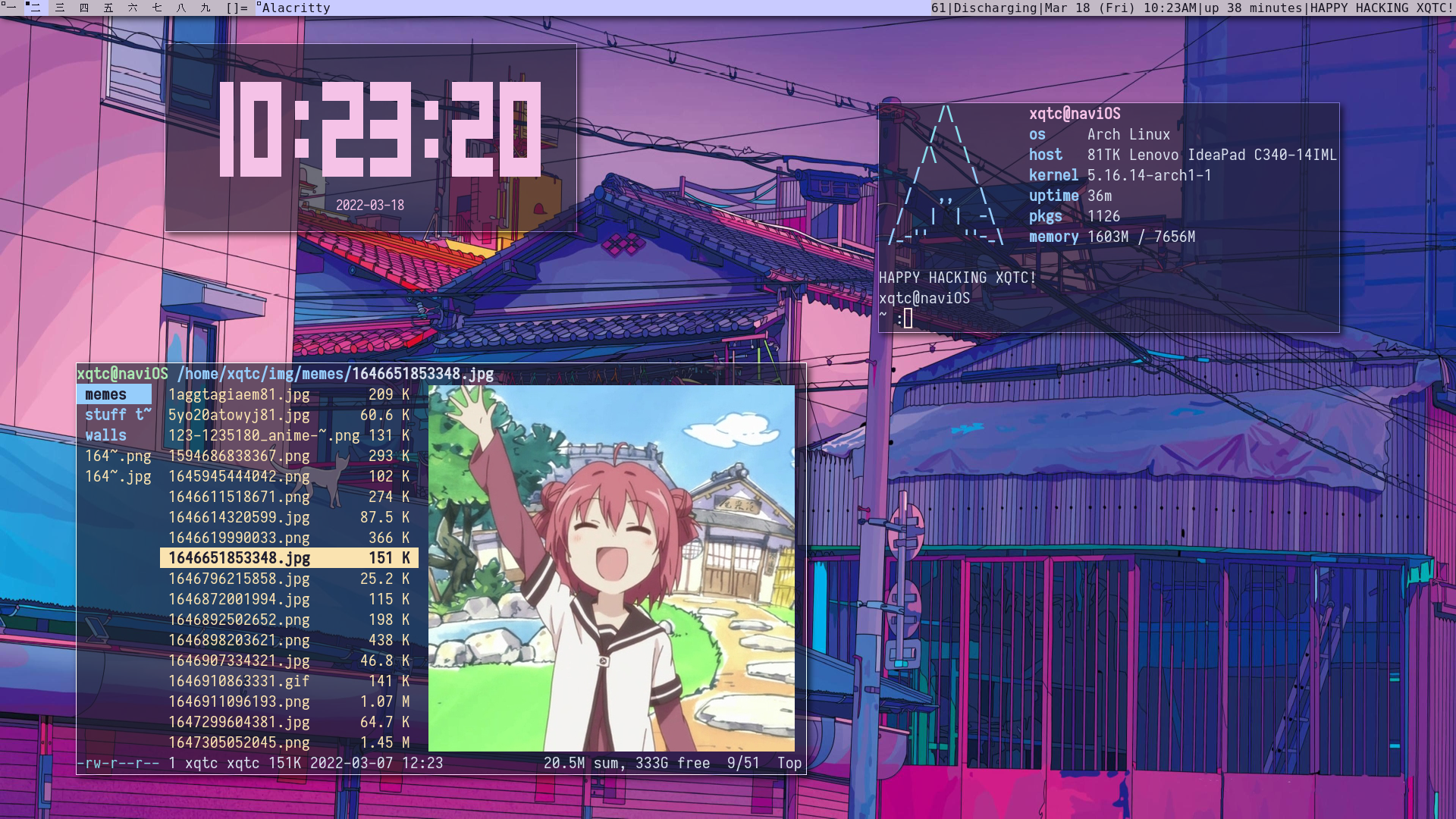The image size is (1456, 819).
Task: Select file 1645945444042.png
Action: (289, 476)
